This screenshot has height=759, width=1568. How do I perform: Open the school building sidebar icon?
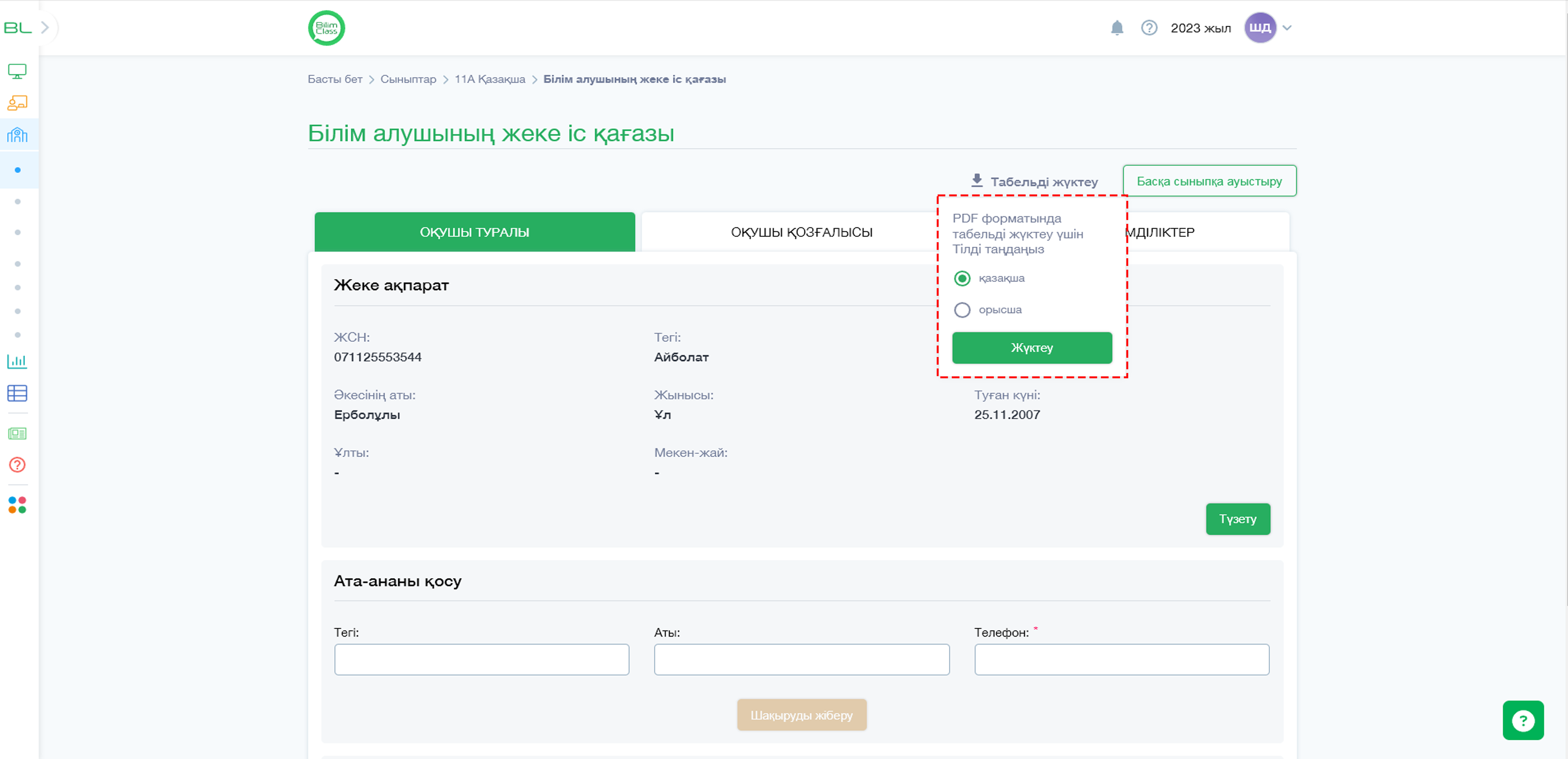(x=17, y=135)
